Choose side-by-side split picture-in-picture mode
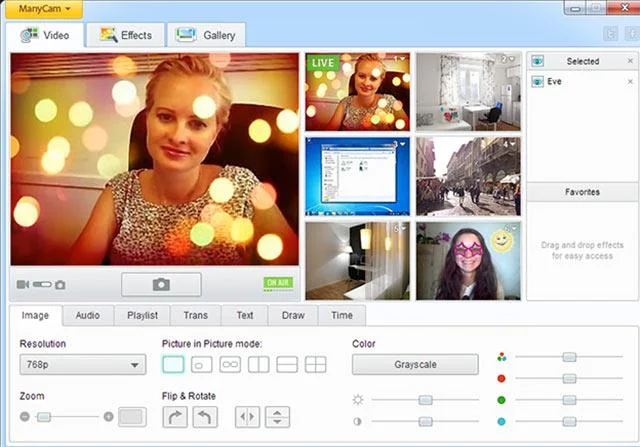640x447 pixels. [x=258, y=365]
